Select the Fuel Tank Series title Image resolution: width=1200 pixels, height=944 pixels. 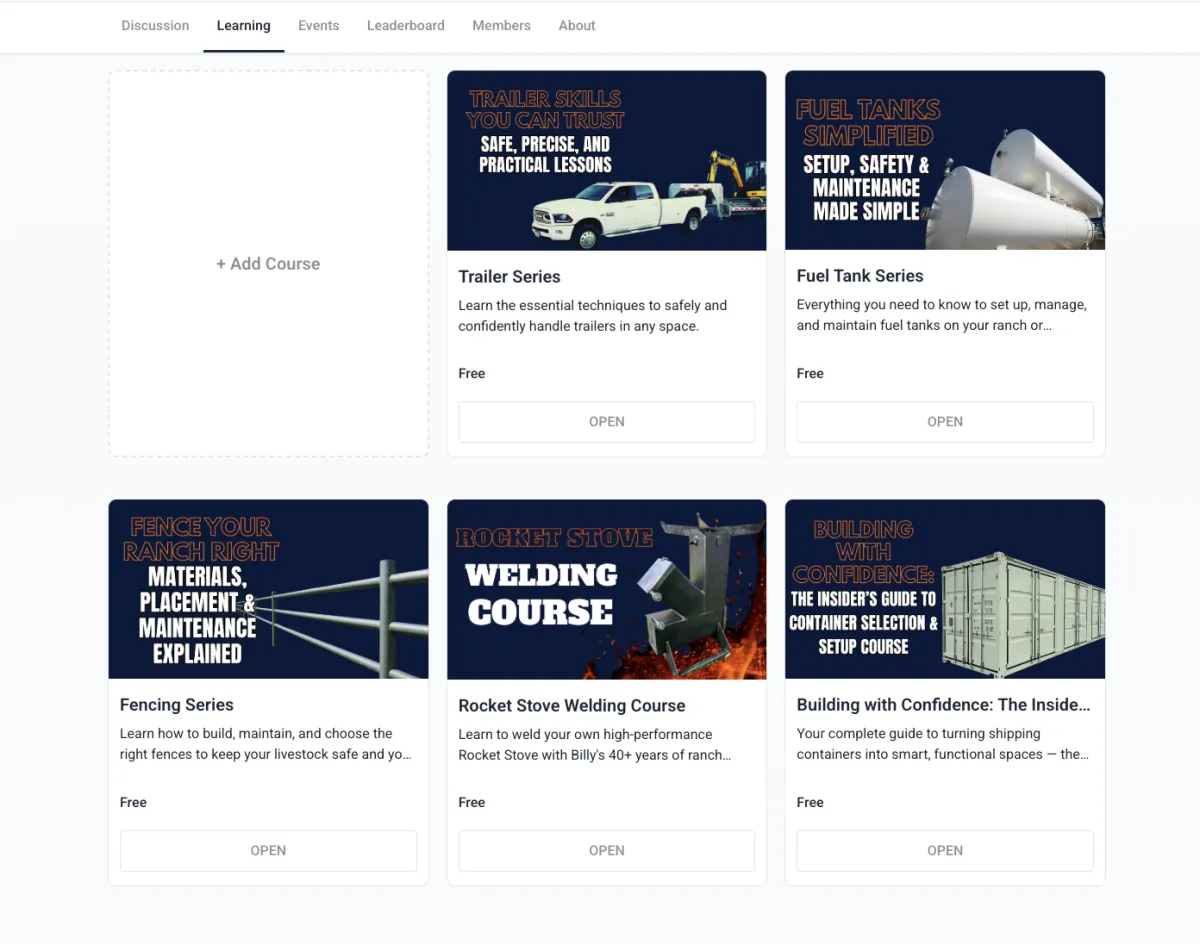coord(860,276)
